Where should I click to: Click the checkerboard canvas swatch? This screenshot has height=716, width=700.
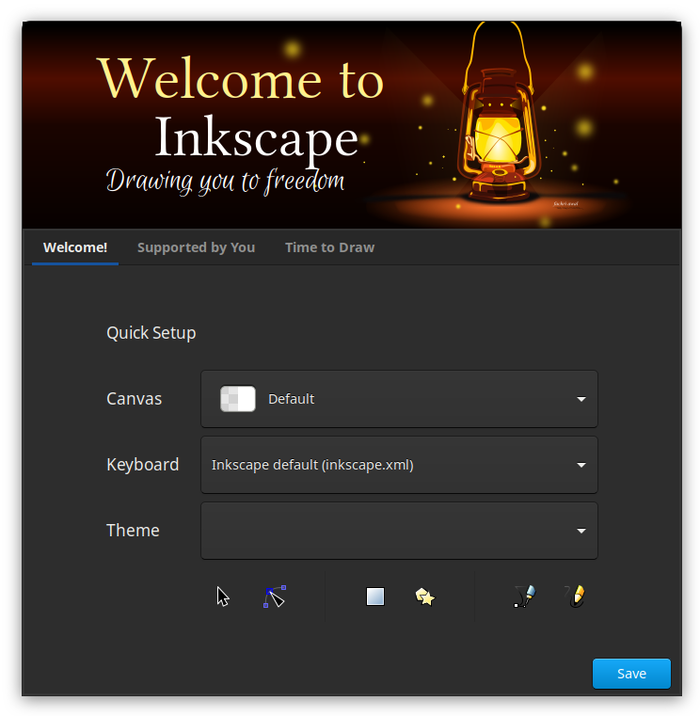[x=238, y=399]
